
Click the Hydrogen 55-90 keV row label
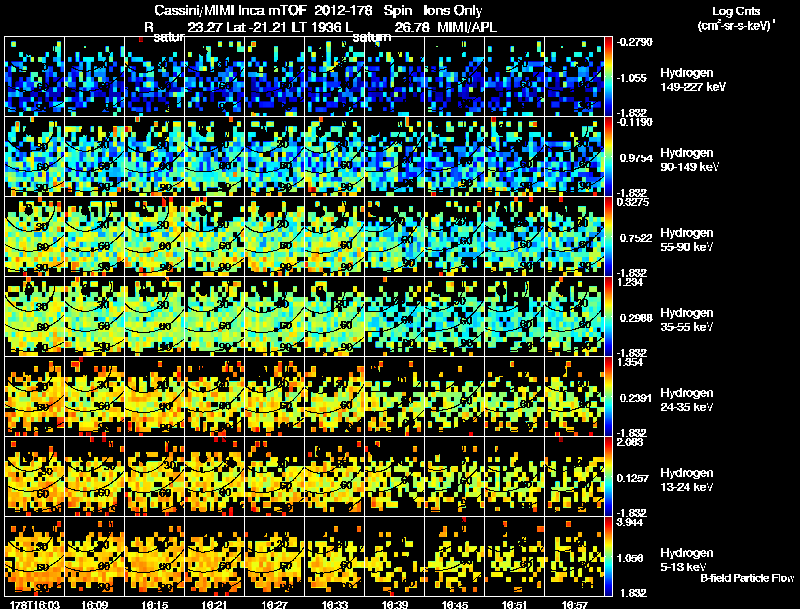687,240
